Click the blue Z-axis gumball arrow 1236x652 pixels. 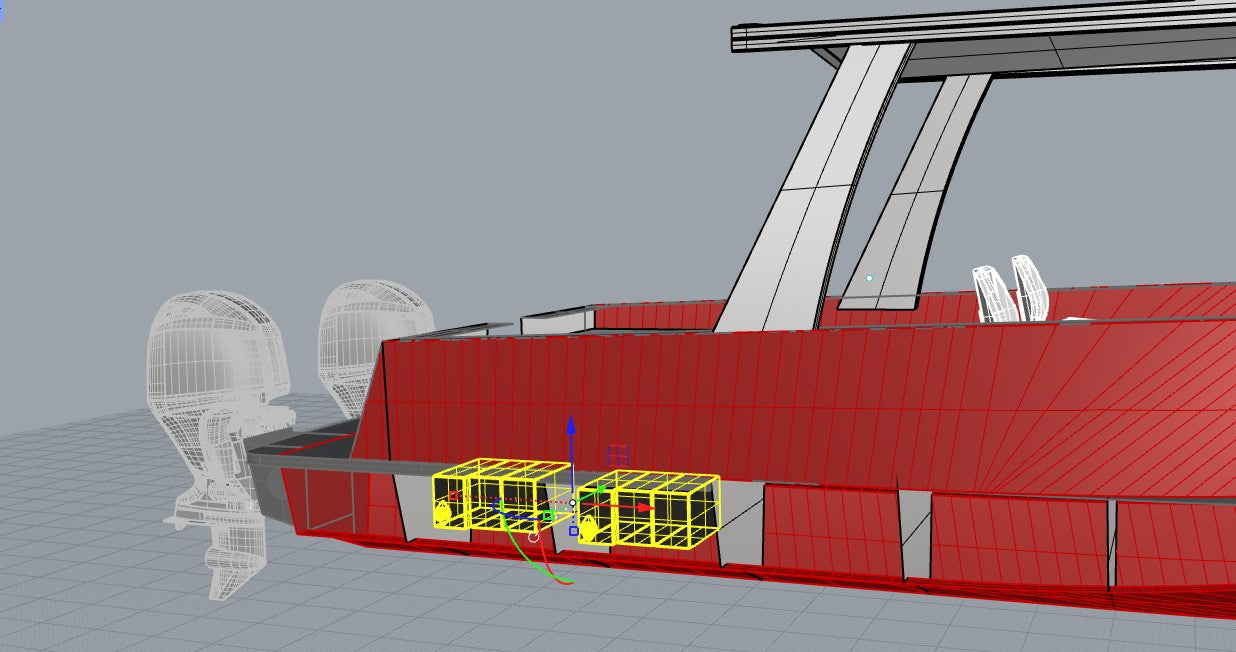tap(571, 427)
